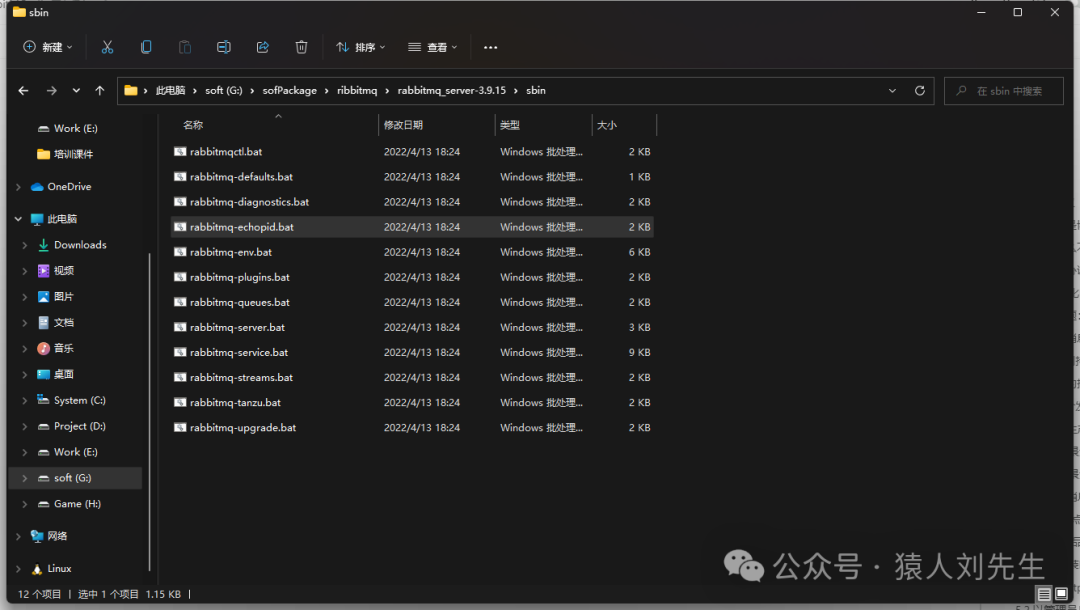Click the navigation pane scrollbar
Screen dimensions: 1080x610
149,412
